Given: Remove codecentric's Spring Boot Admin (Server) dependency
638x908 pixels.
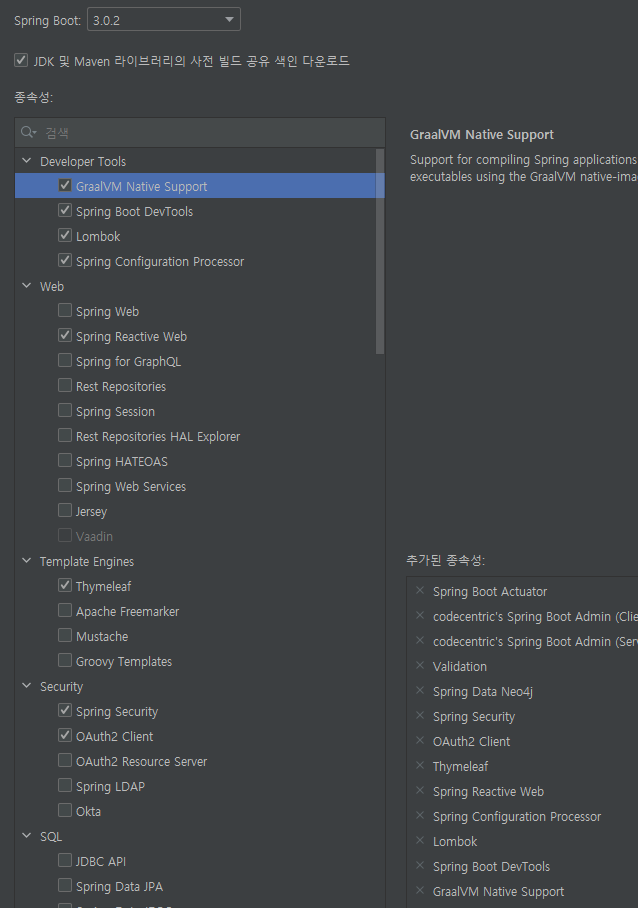Looking at the screenshot, I should coord(420,640).
